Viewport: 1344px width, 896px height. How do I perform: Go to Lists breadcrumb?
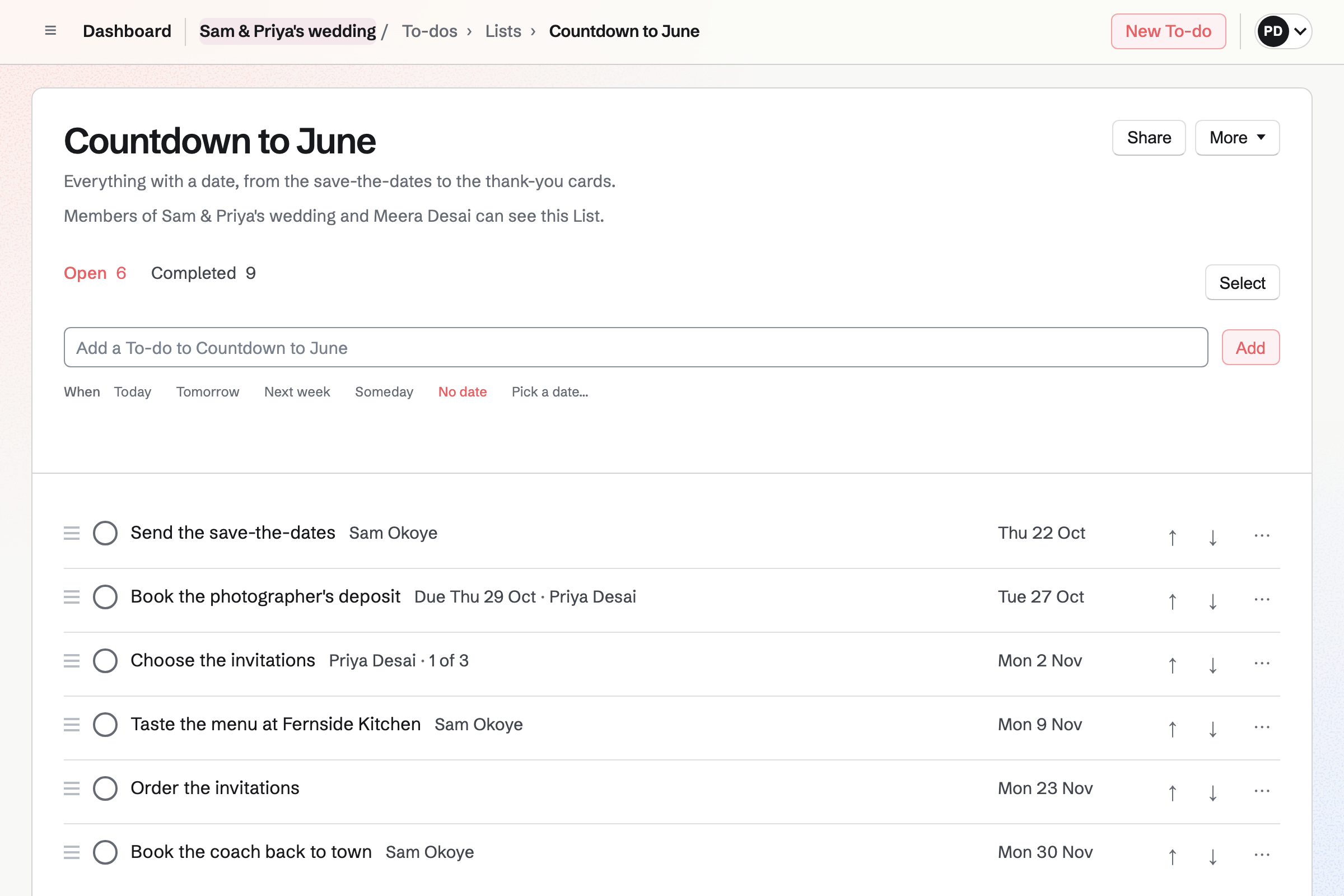(503, 31)
